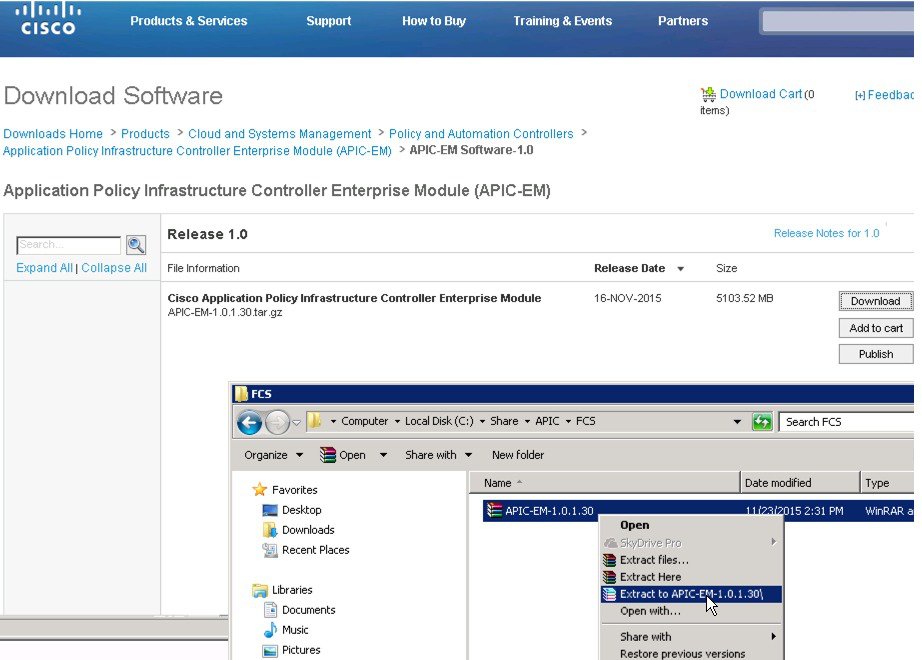Expand the address bar history dropdown arrow
Screen dimensions: 922x660
coord(737,422)
